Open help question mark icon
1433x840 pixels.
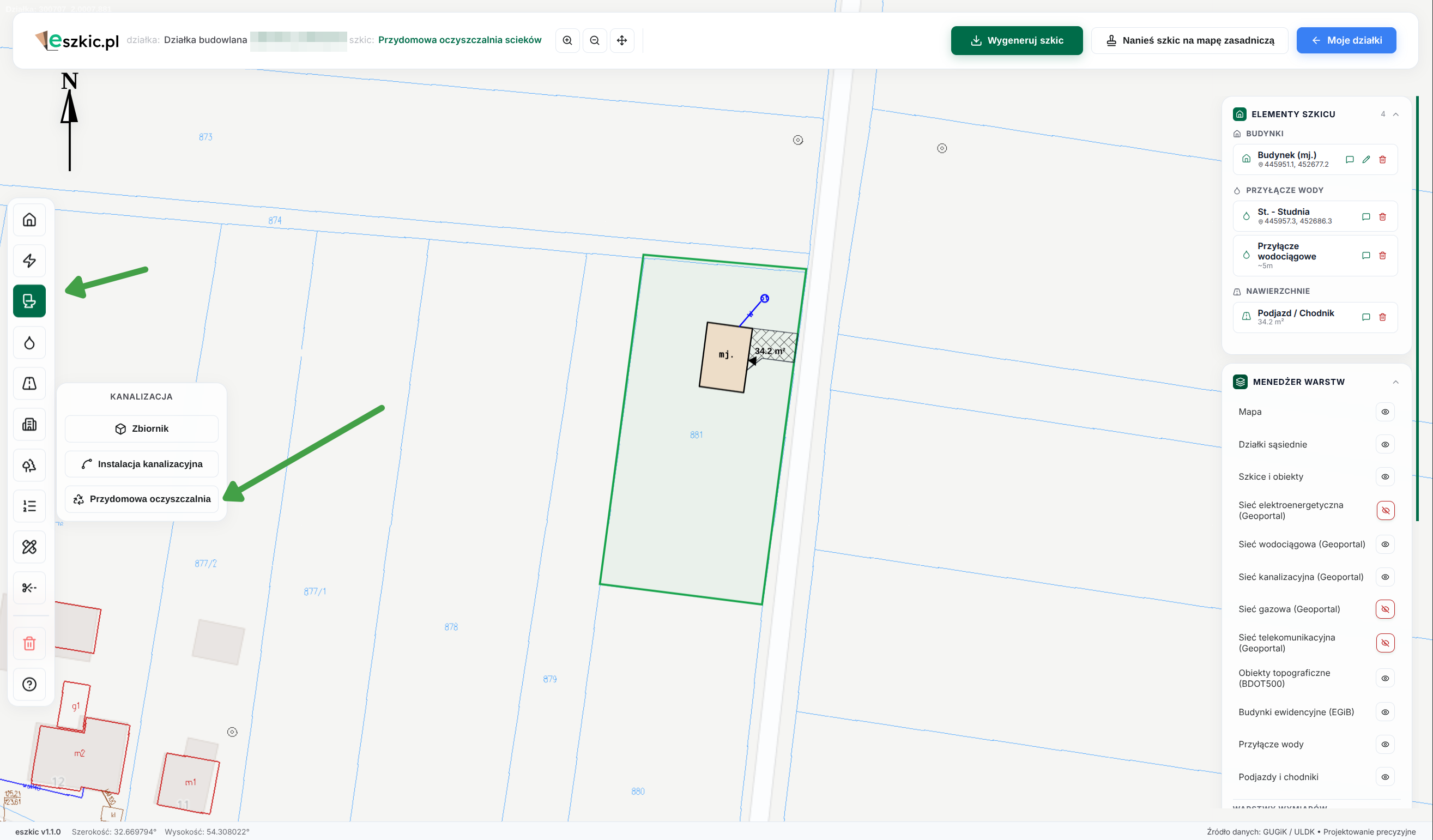tap(29, 684)
